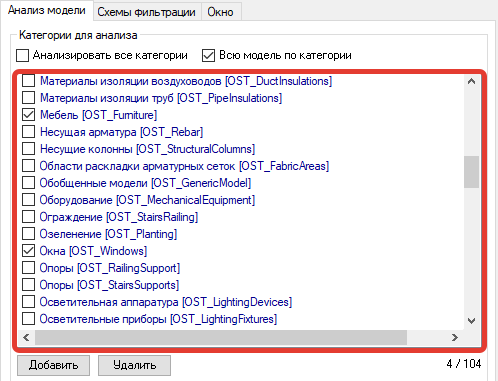Check Осветительная аппаратура checkbox
Image resolution: width=498 pixels, height=381 pixels.
tap(28, 302)
